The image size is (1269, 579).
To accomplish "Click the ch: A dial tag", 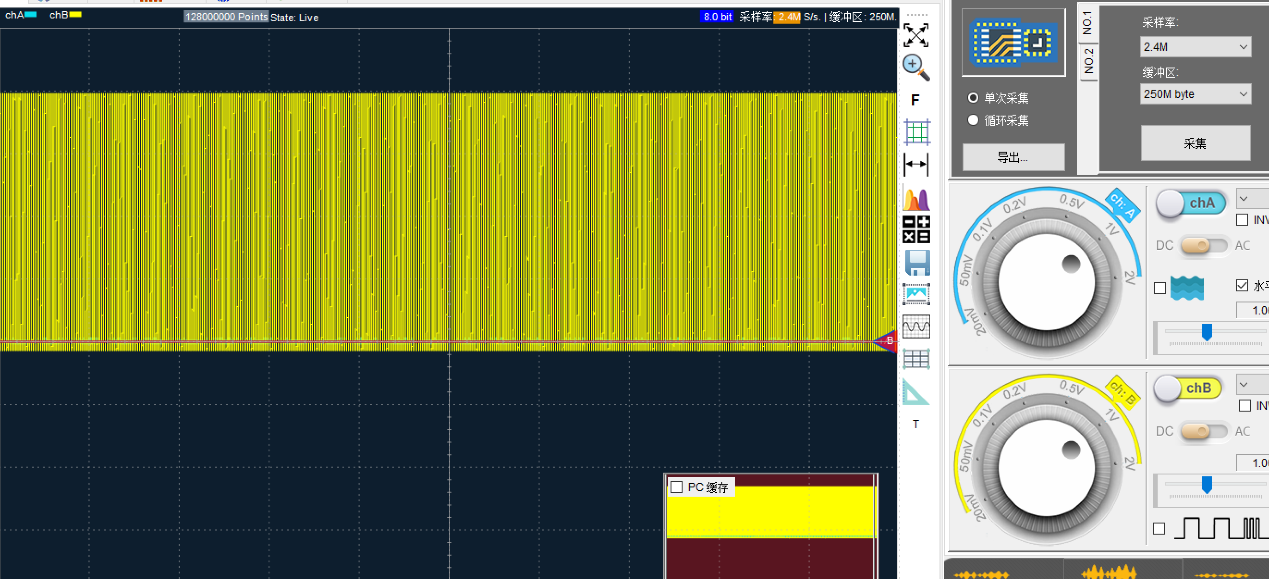I will click(x=1124, y=206).
